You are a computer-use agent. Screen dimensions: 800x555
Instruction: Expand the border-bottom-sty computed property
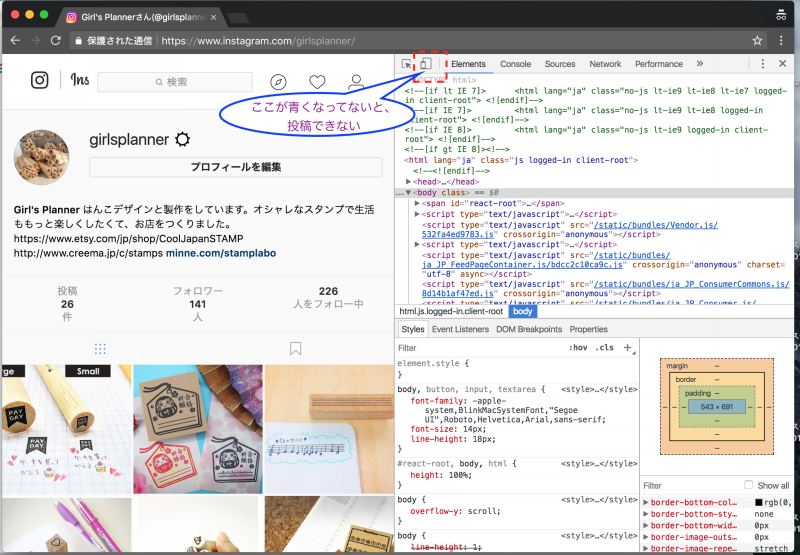coord(646,514)
